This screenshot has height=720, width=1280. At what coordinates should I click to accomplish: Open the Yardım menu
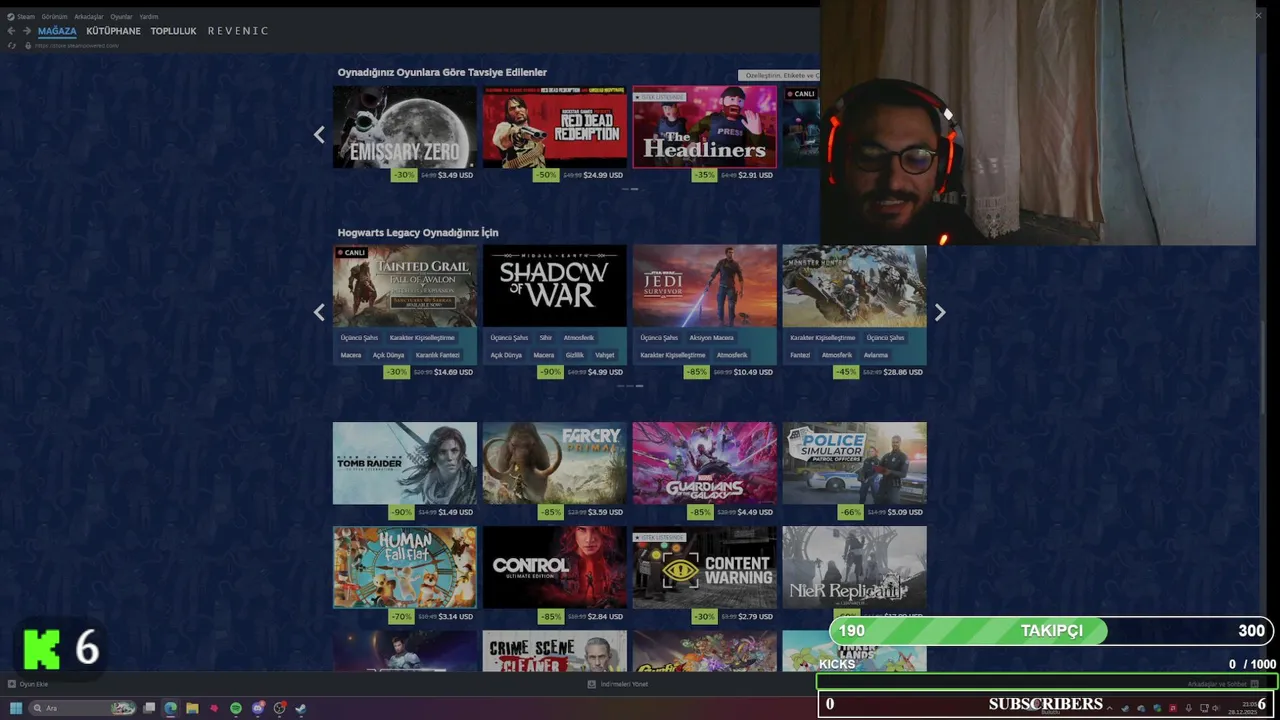point(148,17)
